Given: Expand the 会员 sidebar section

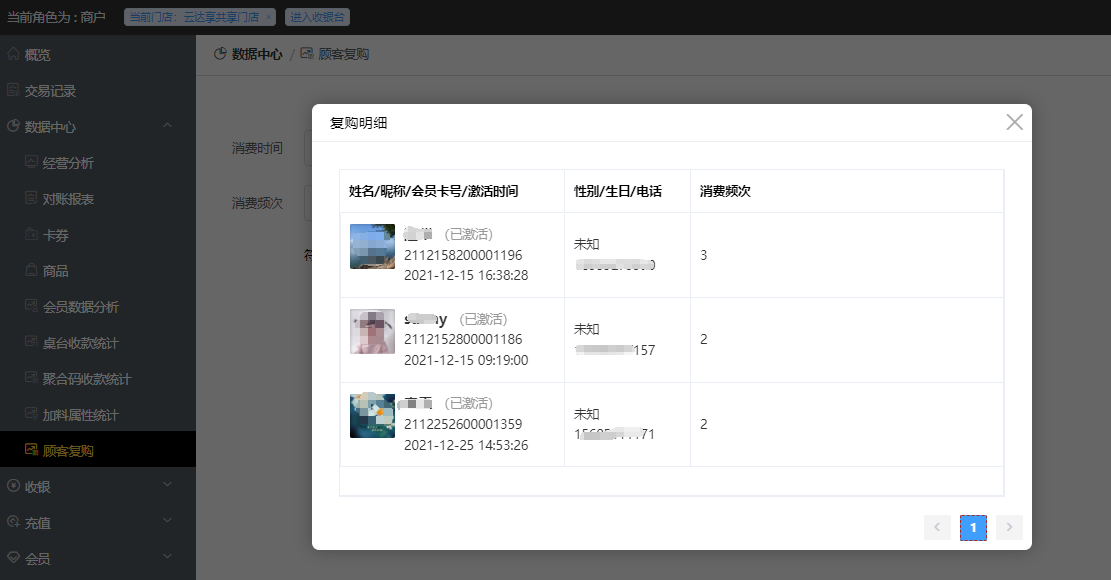Looking at the screenshot, I should (x=98, y=559).
